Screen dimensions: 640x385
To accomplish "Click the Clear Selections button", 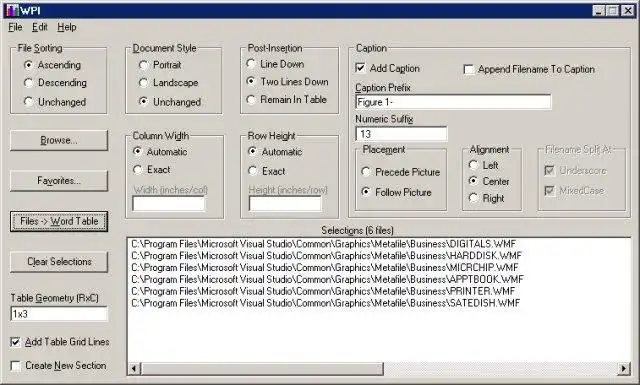I will coord(59,262).
